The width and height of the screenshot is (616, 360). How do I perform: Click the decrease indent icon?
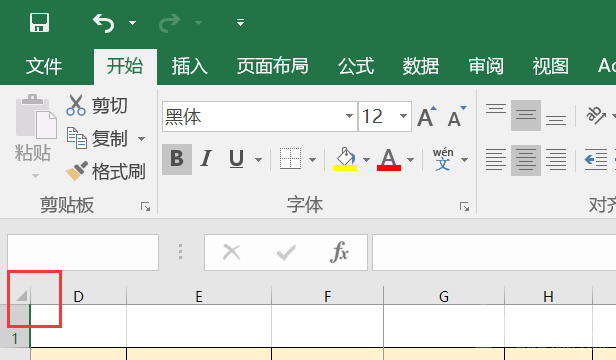[x=596, y=160]
